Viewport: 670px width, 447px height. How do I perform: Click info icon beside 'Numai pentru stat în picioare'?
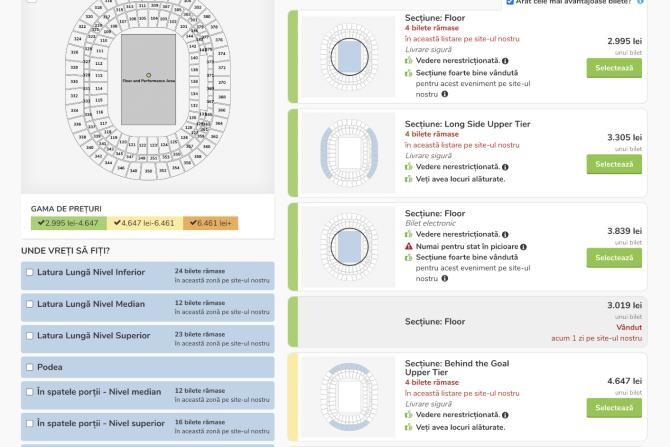pyautogui.click(x=524, y=246)
